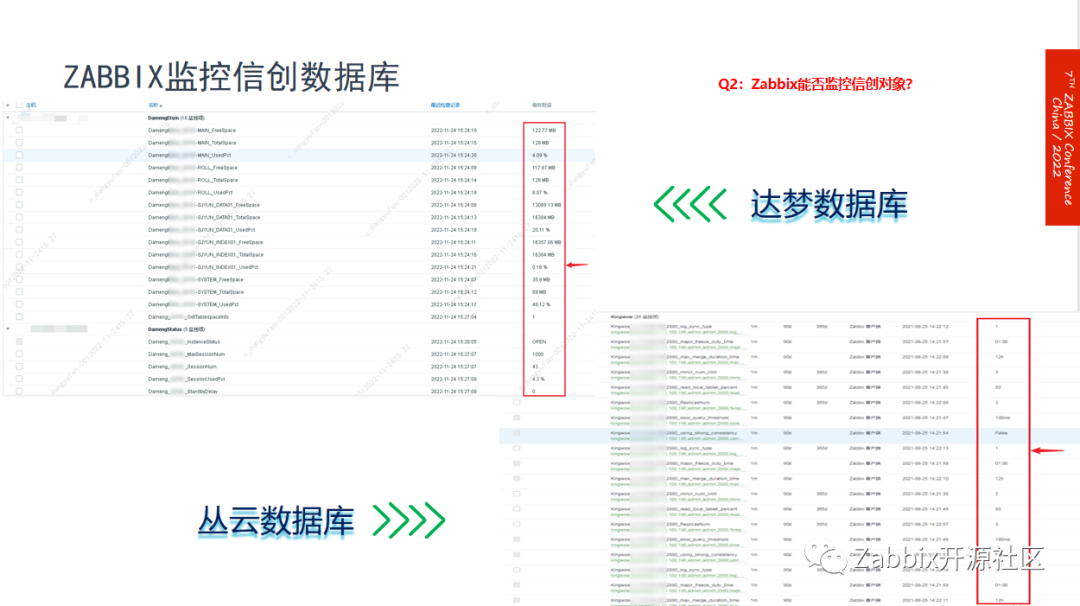Screen dimensions: 1080x606
Task: Sort by the 最近检查记录 column header
Action: coord(445,105)
